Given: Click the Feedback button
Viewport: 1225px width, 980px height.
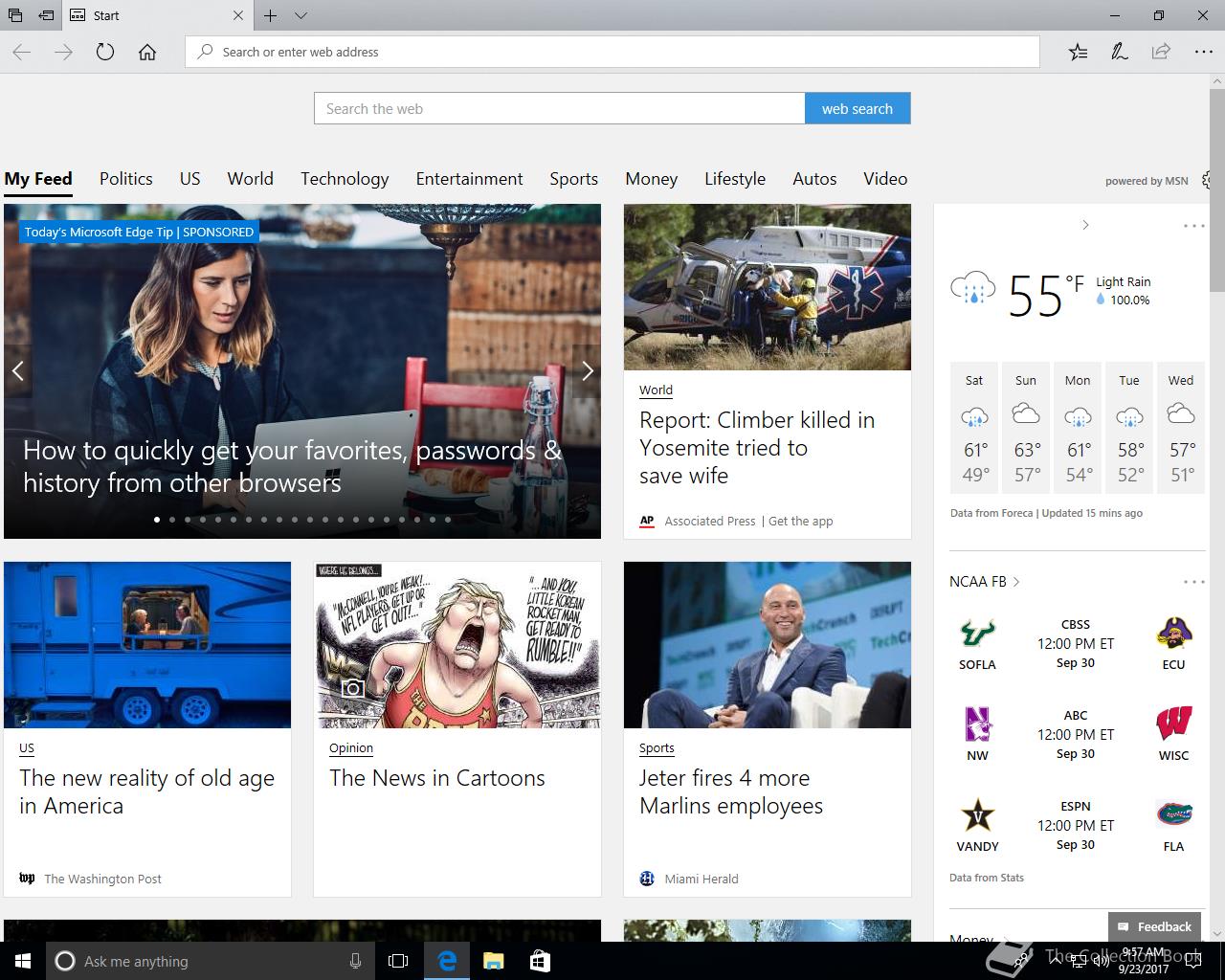Looking at the screenshot, I should click(x=1155, y=926).
